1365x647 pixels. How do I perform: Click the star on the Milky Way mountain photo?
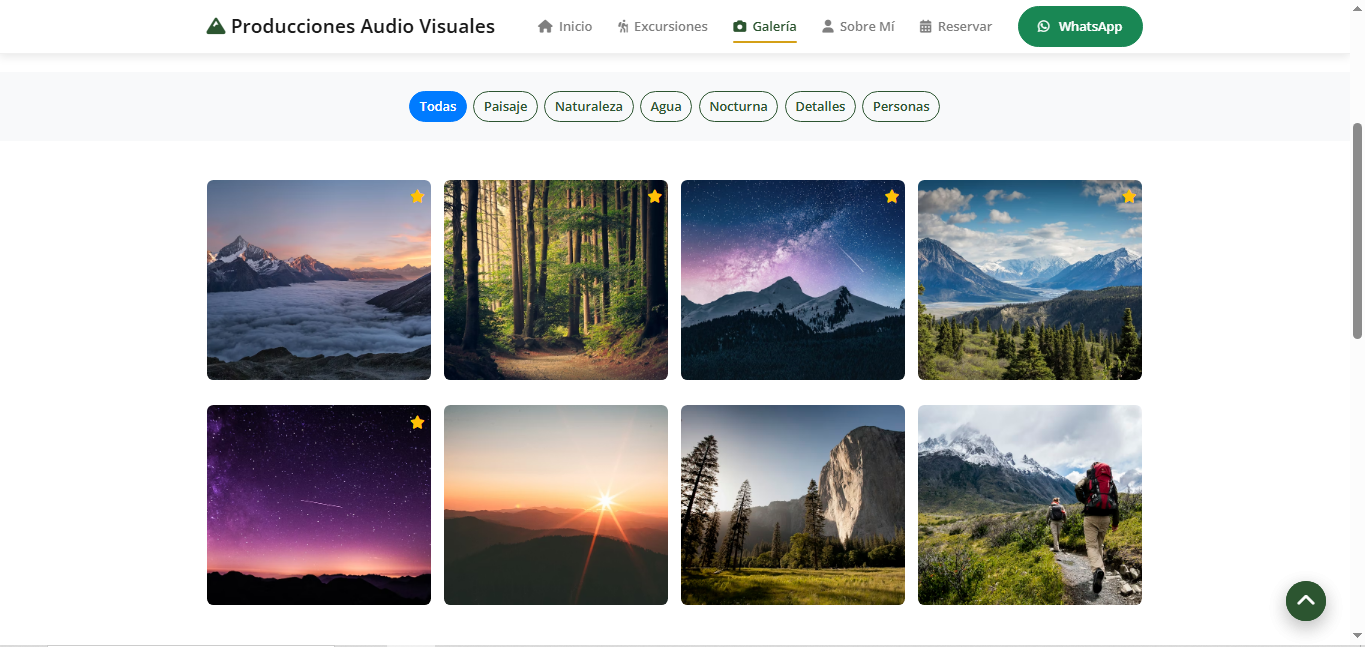pos(892,197)
